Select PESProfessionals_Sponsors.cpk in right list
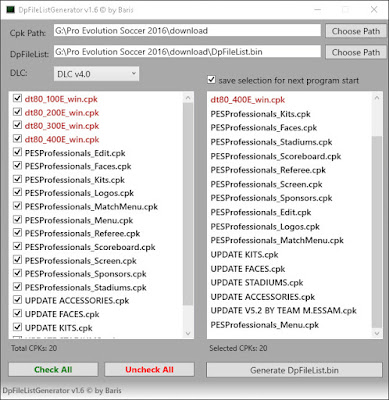Viewport: 389px width, 400px height. click(271, 198)
